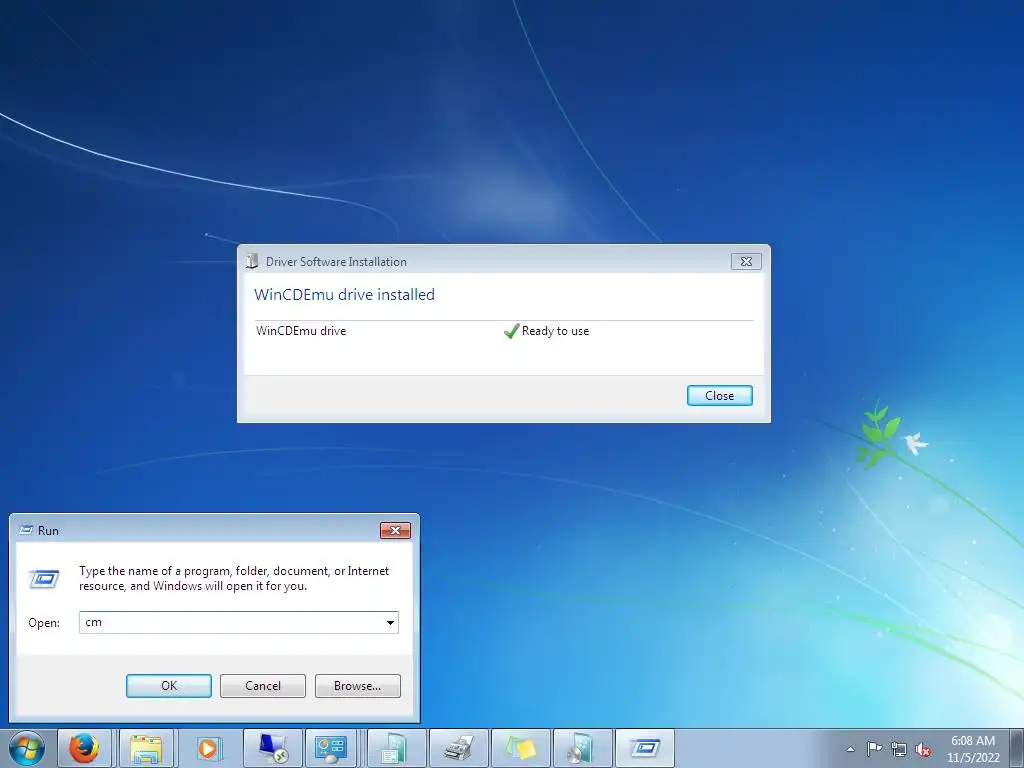
Task: Open Windows Media Player taskbar icon
Action: (x=209, y=748)
